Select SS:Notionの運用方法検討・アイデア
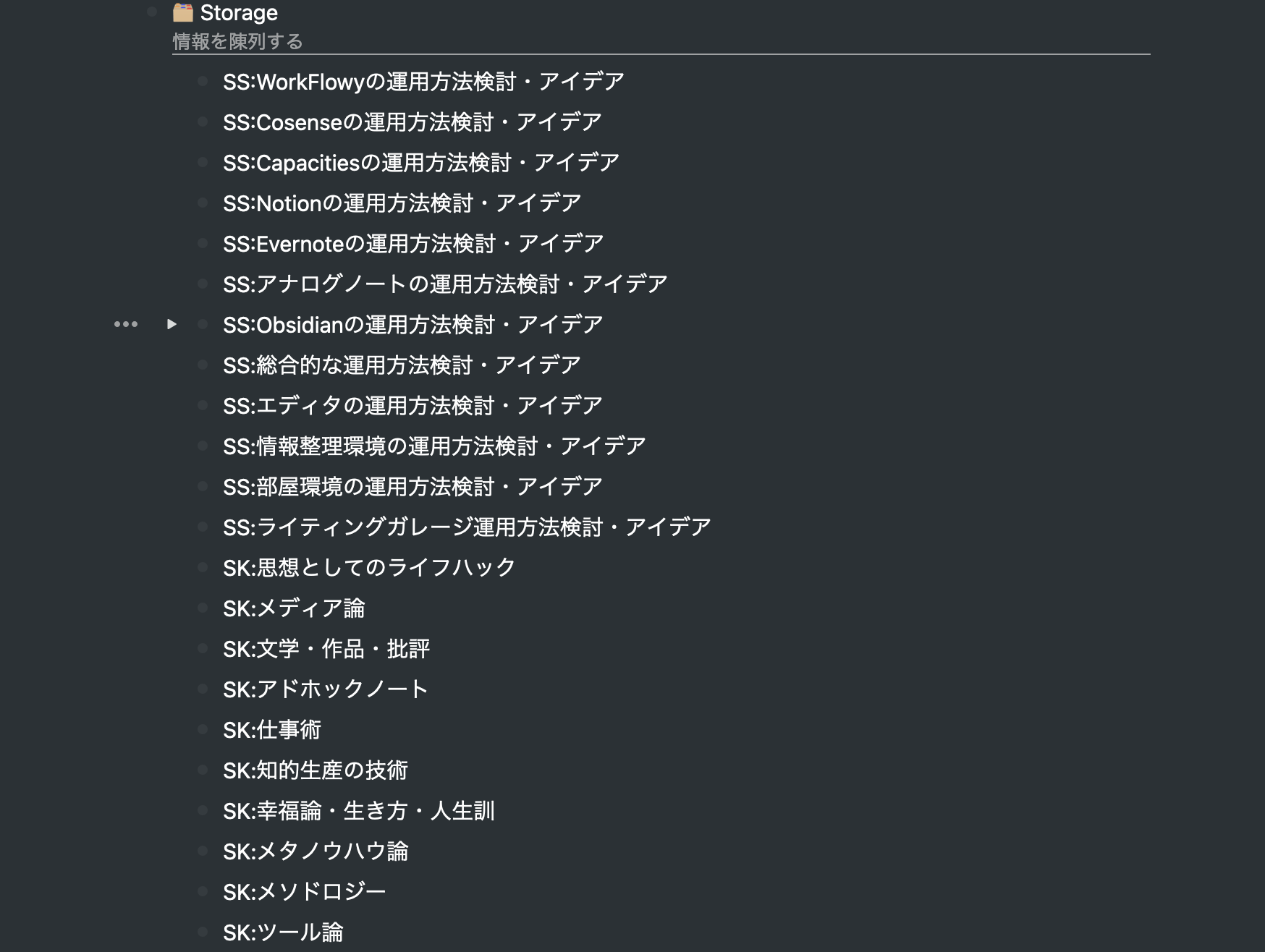Screen dimensions: 1265x952 click(x=400, y=203)
